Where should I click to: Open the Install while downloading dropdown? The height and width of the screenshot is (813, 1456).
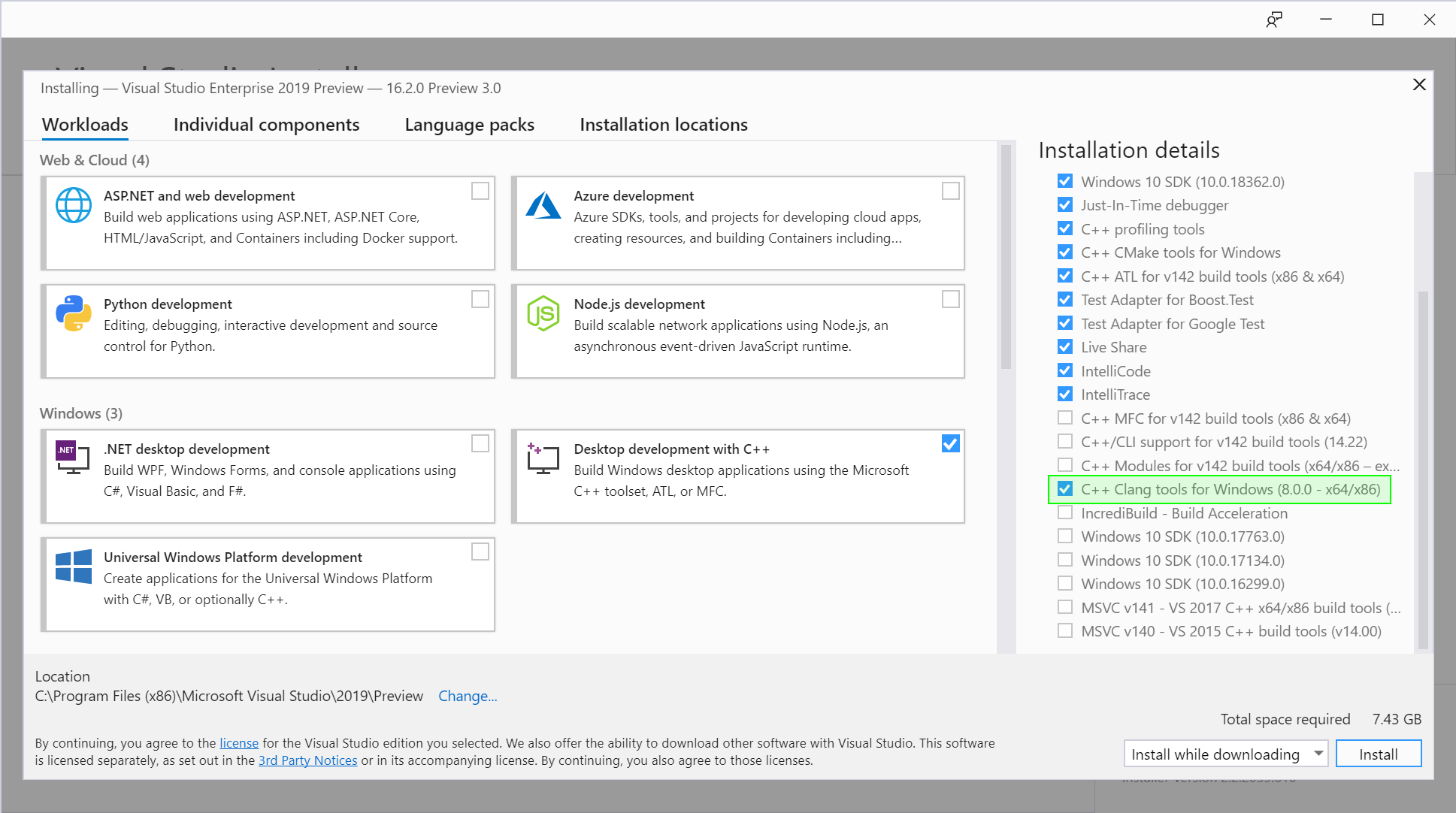click(x=1226, y=754)
